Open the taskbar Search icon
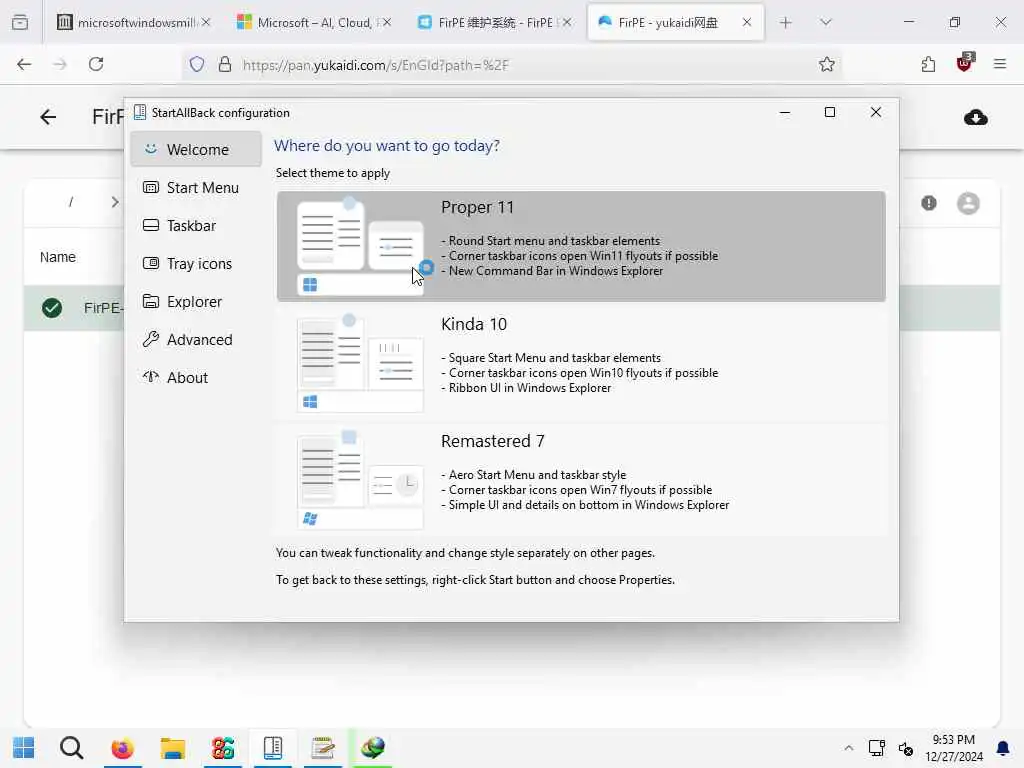The height and width of the screenshot is (768, 1024). (x=71, y=748)
